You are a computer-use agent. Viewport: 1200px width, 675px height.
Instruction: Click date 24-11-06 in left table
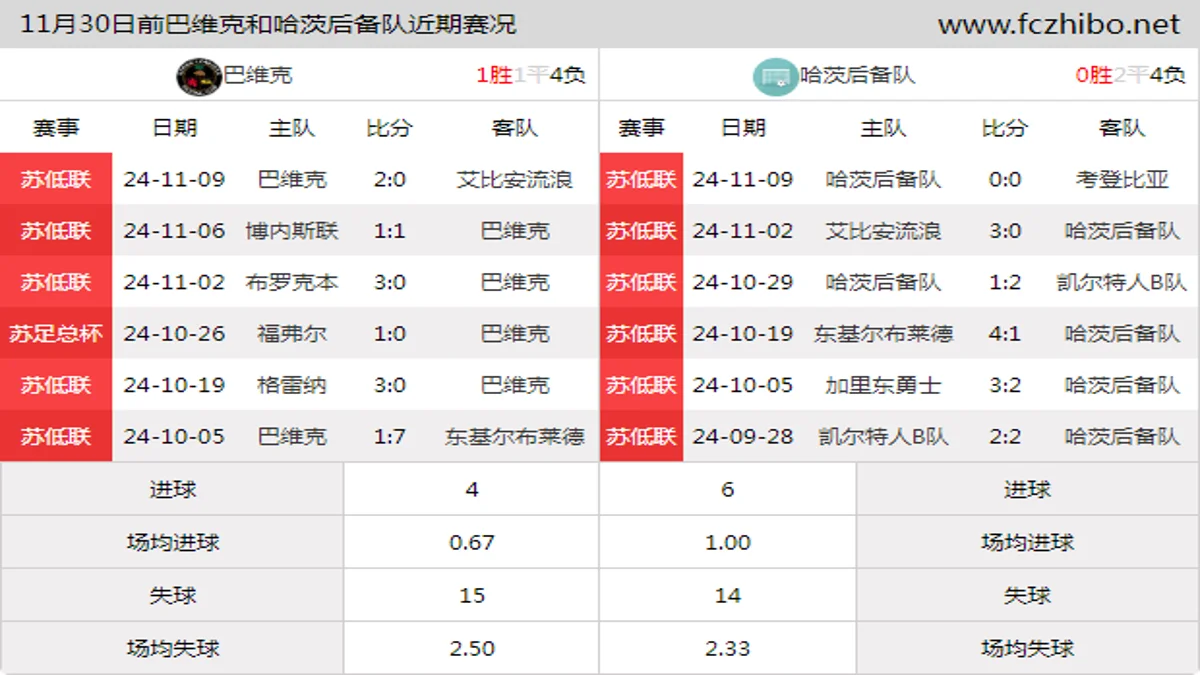tap(175, 231)
